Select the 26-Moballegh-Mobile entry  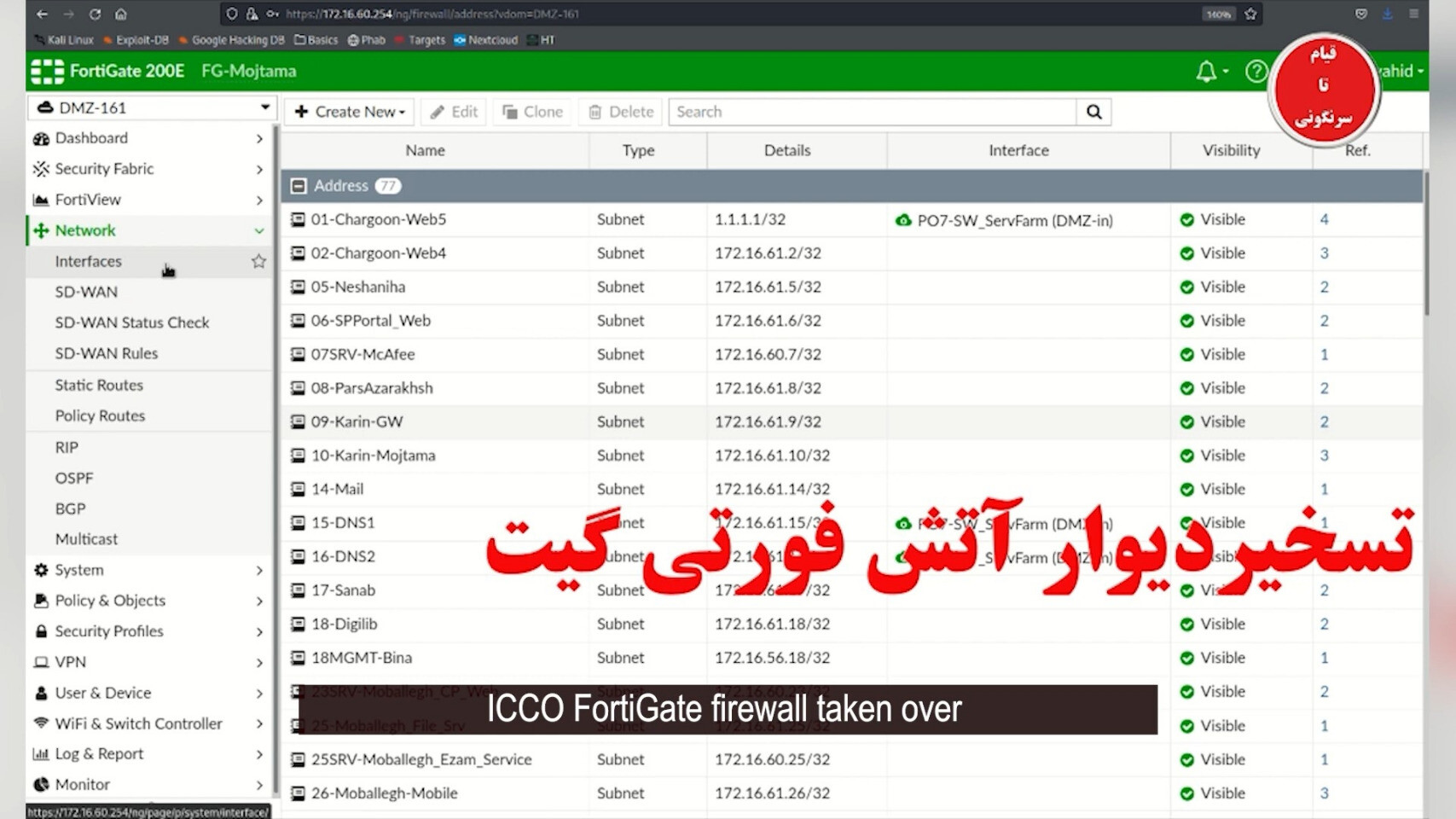coord(384,793)
